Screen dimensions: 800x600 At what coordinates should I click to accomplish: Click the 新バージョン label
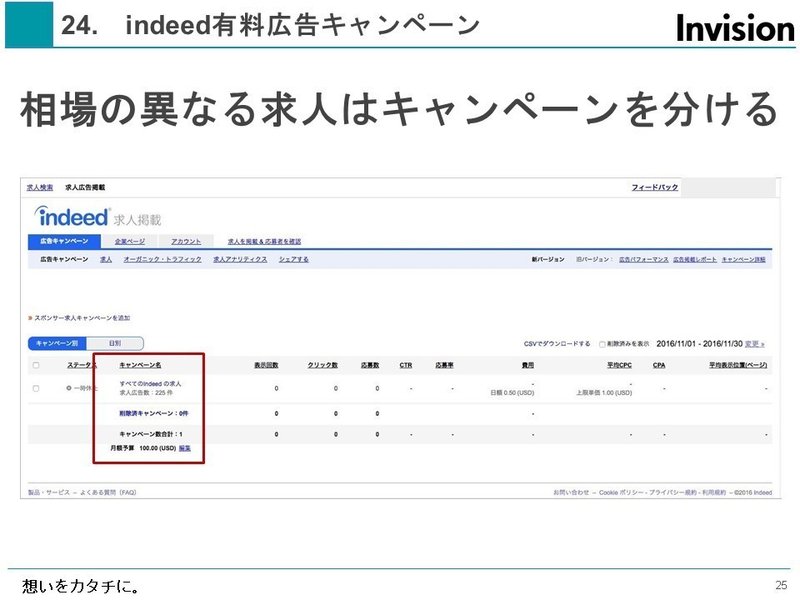click(x=548, y=259)
